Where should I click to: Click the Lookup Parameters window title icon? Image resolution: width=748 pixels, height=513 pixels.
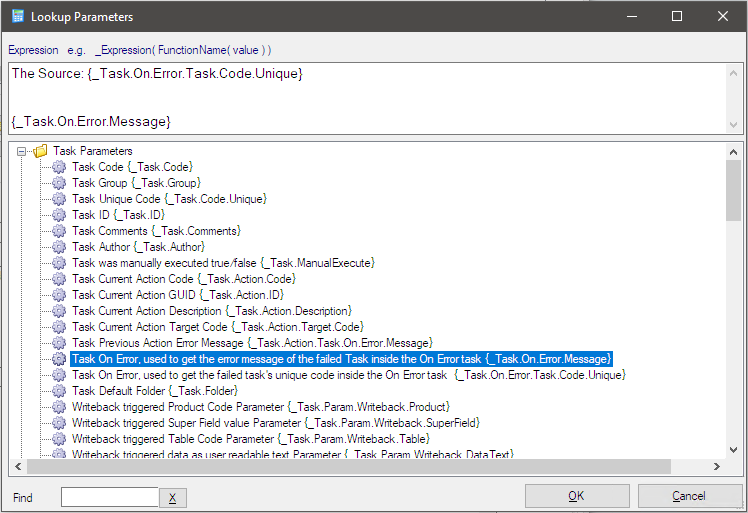coord(18,16)
